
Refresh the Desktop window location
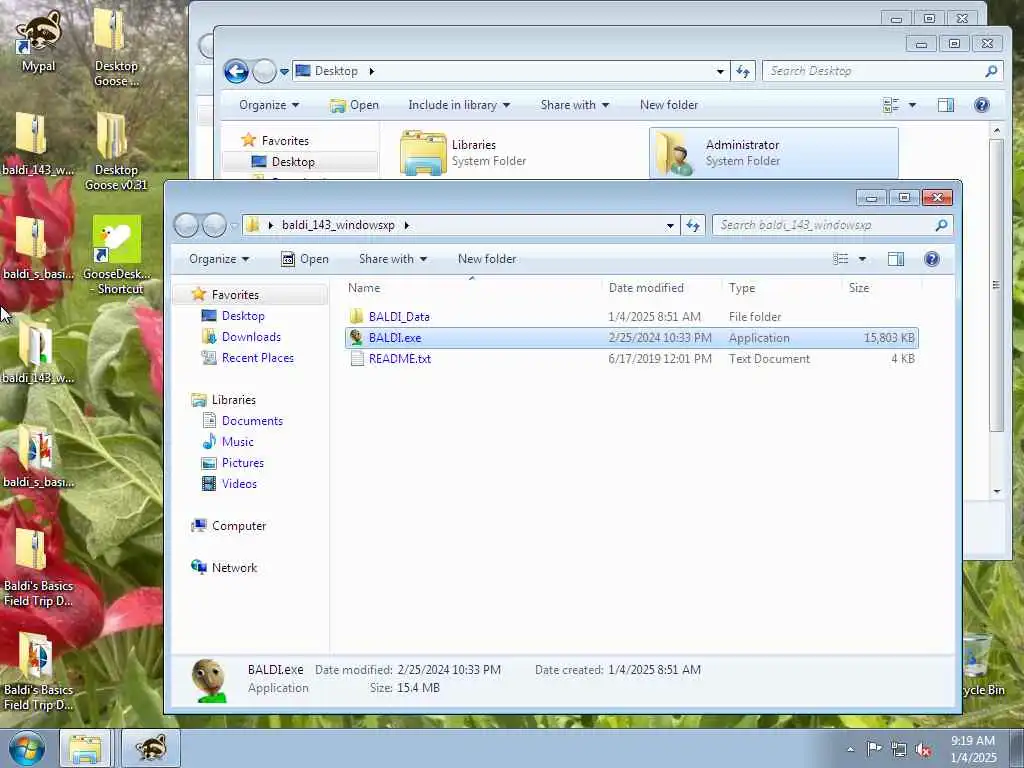tap(743, 71)
